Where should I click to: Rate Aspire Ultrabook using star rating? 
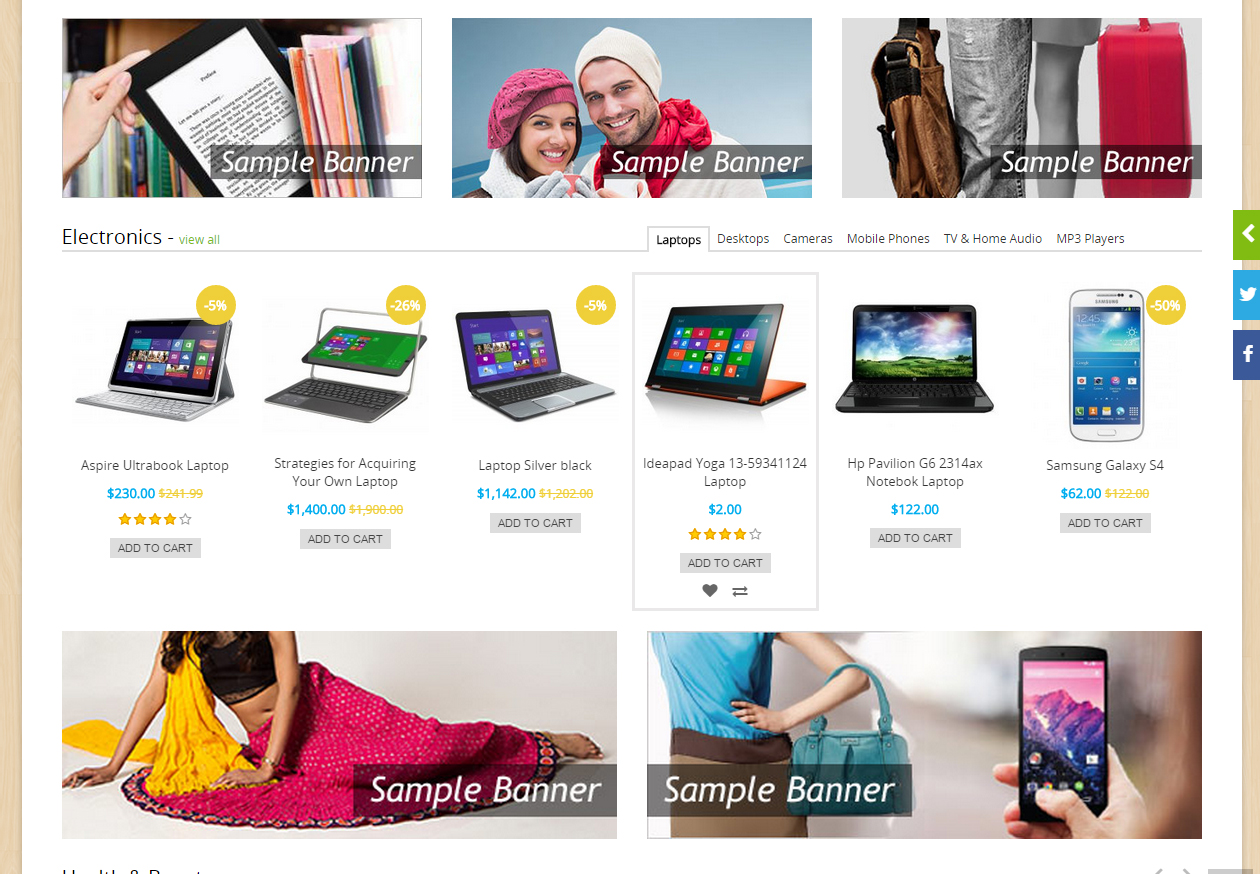coord(155,519)
